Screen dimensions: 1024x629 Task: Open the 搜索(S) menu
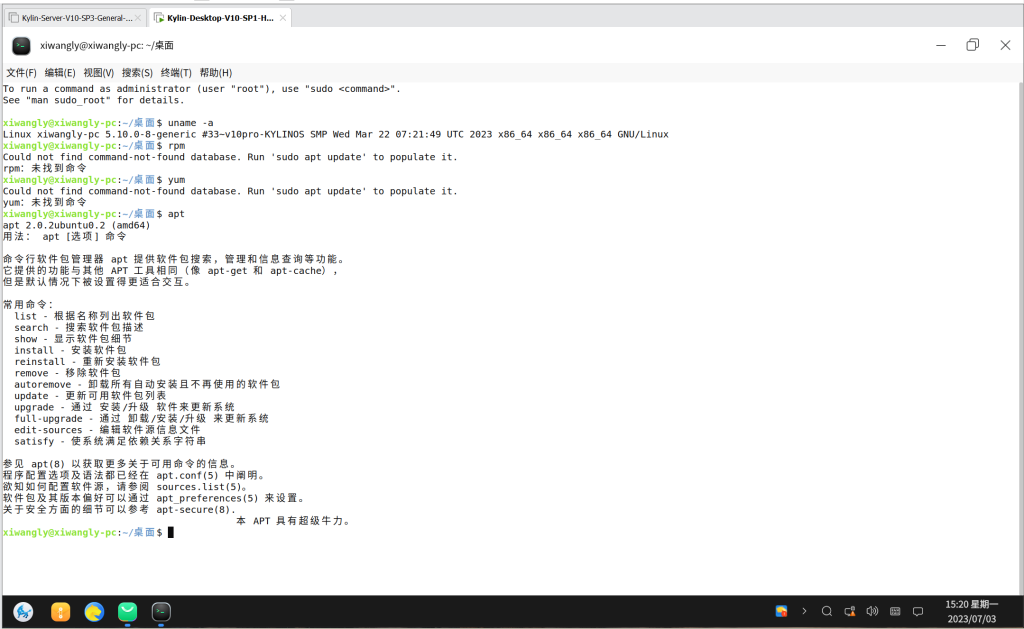click(137, 73)
